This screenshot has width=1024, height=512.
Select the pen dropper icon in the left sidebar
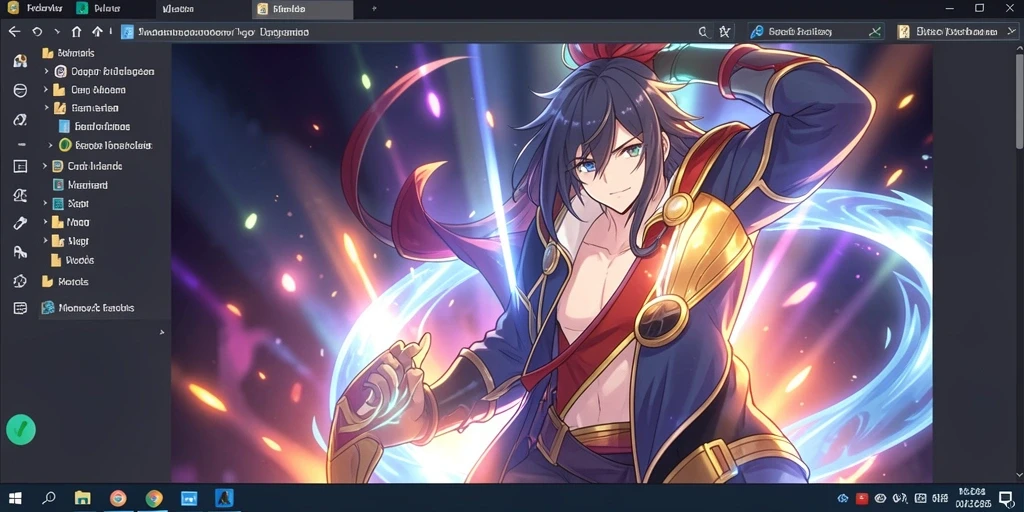(20, 223)
